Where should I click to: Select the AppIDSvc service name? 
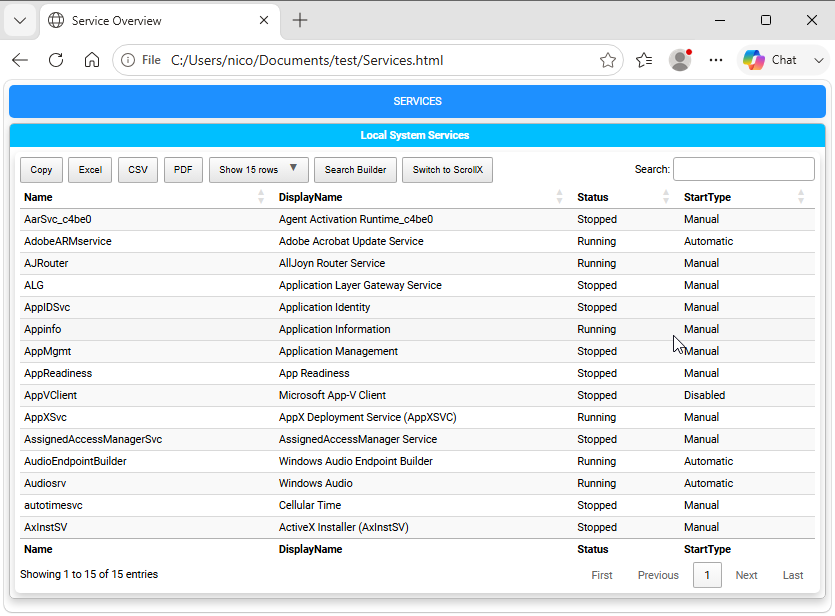(x=47, y=307)
